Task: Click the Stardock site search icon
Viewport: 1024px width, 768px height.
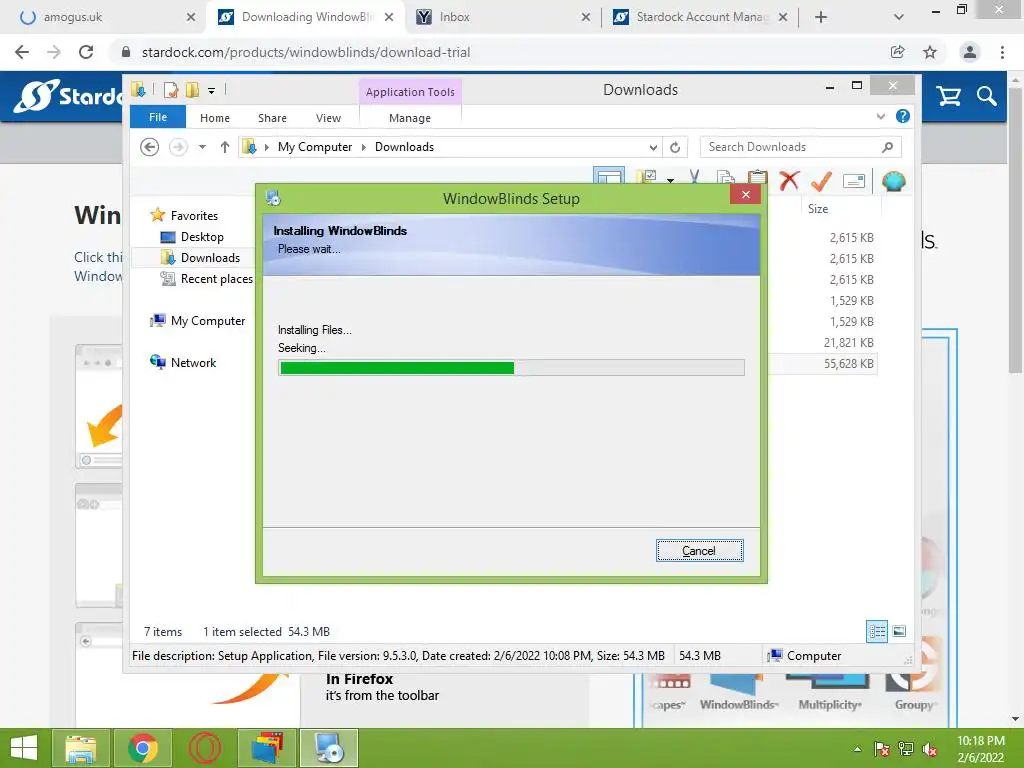Action: [x=987, y=97]
